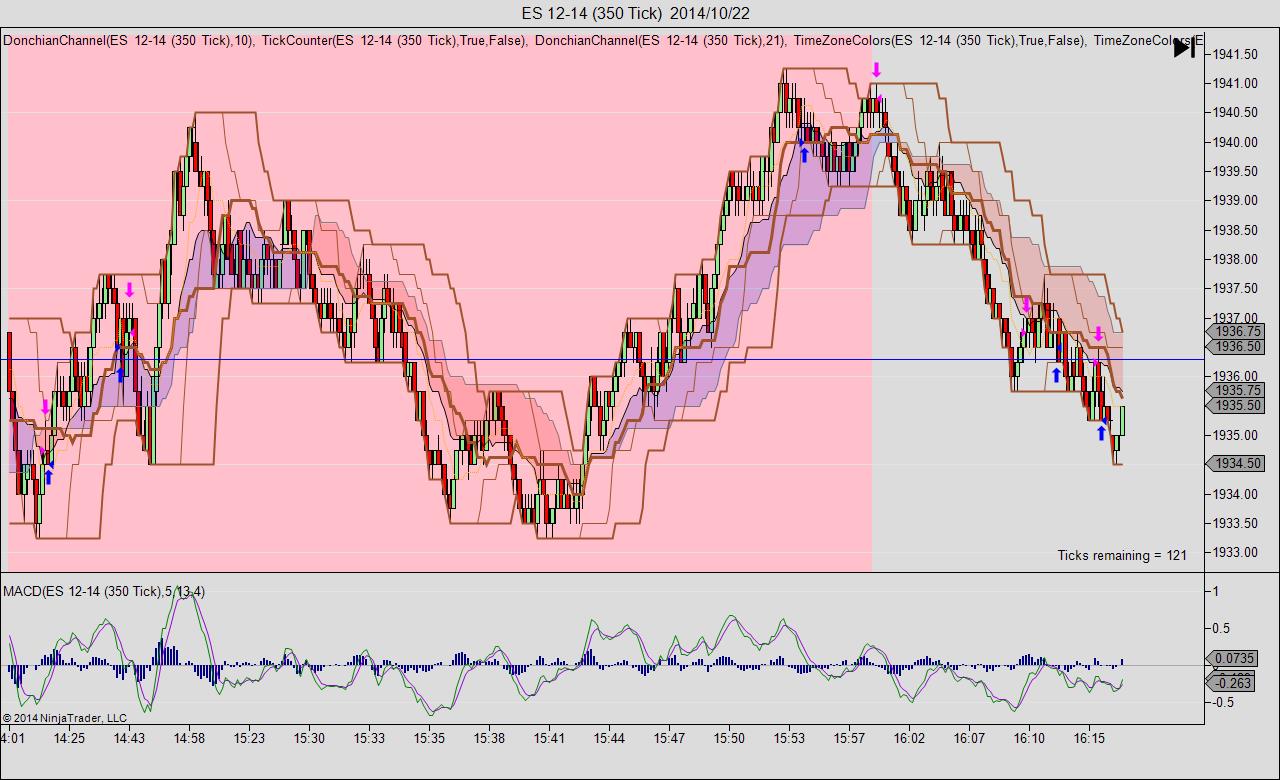Click the 16:07 time axis label
The image size is (1280, 780).
point(969,738)
